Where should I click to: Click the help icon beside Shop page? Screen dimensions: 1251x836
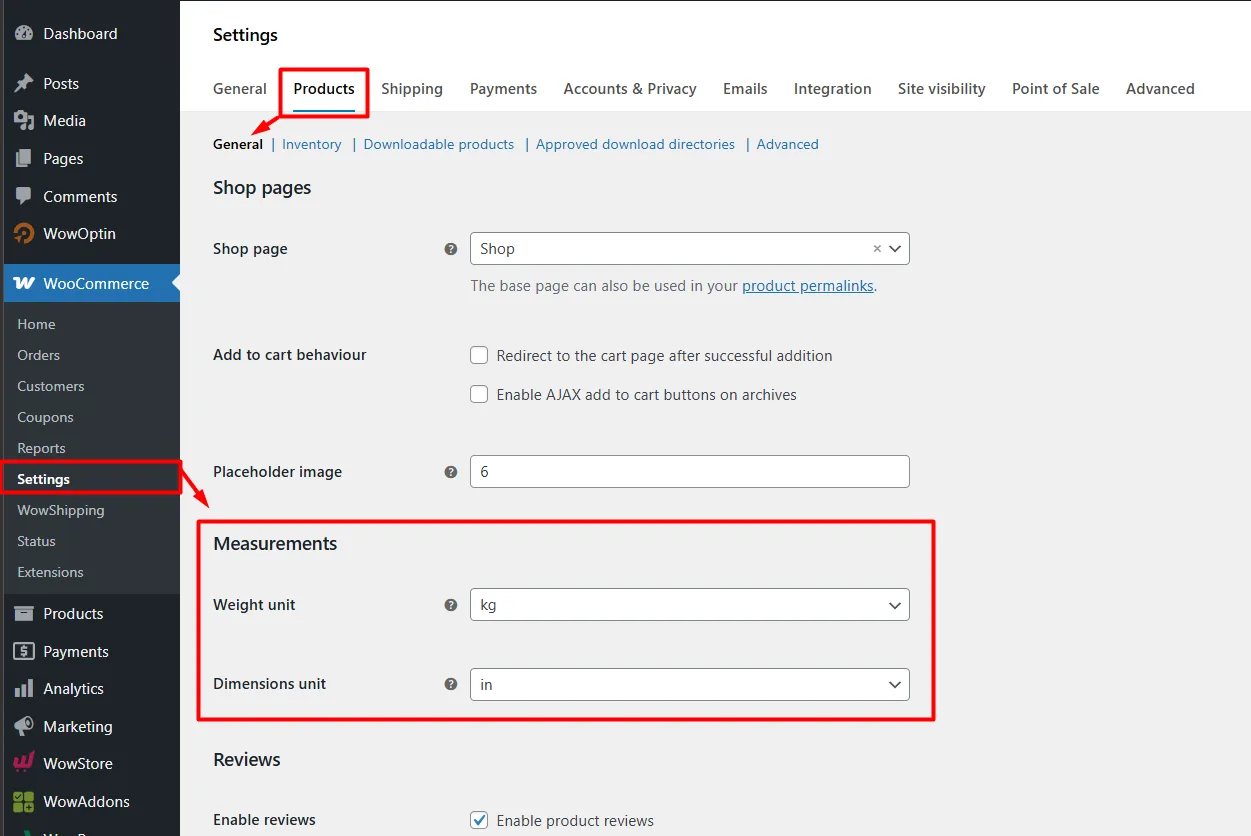(x=451, y=248)
